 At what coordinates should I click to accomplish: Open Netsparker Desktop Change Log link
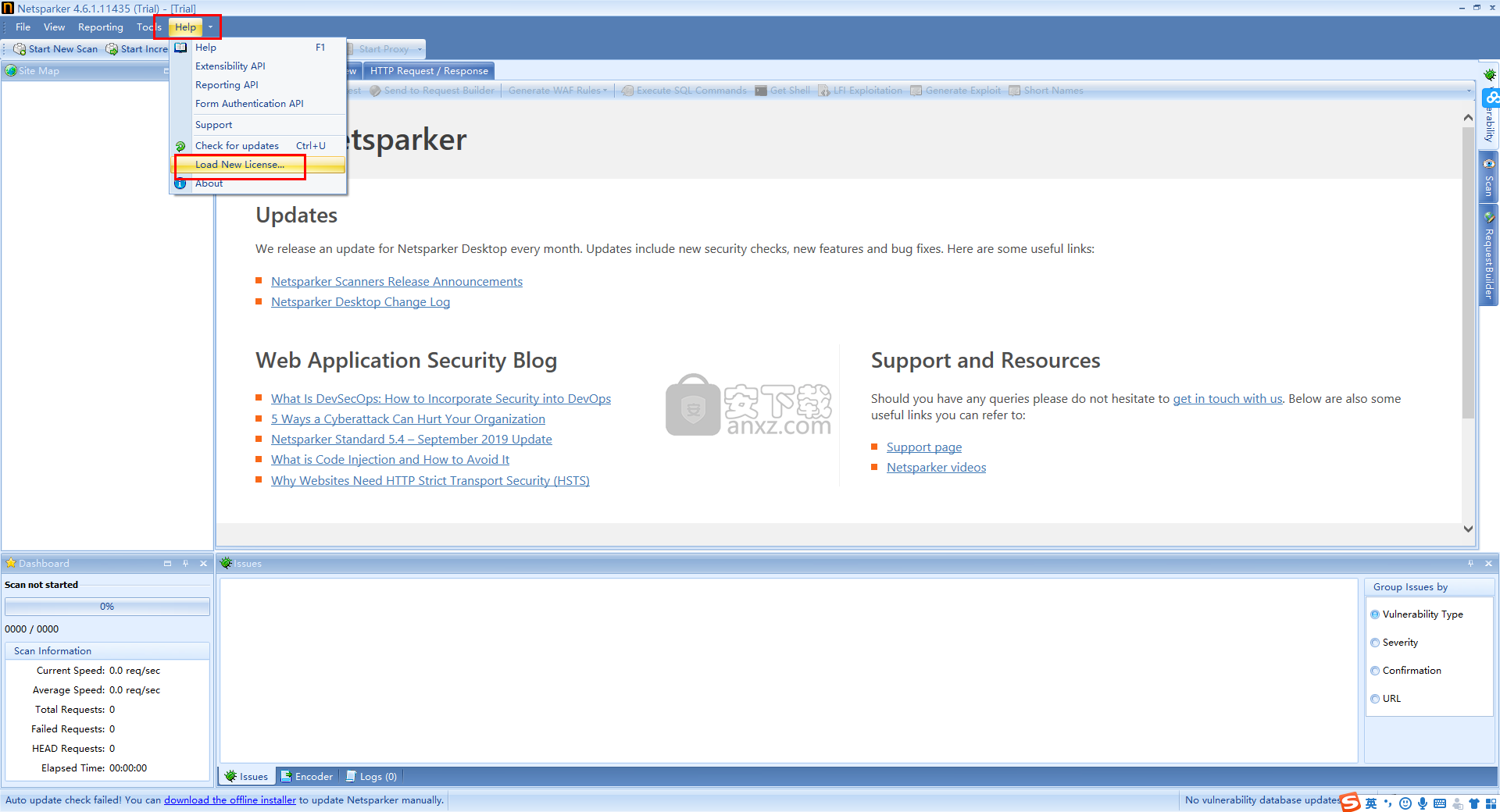coord(360,302)
